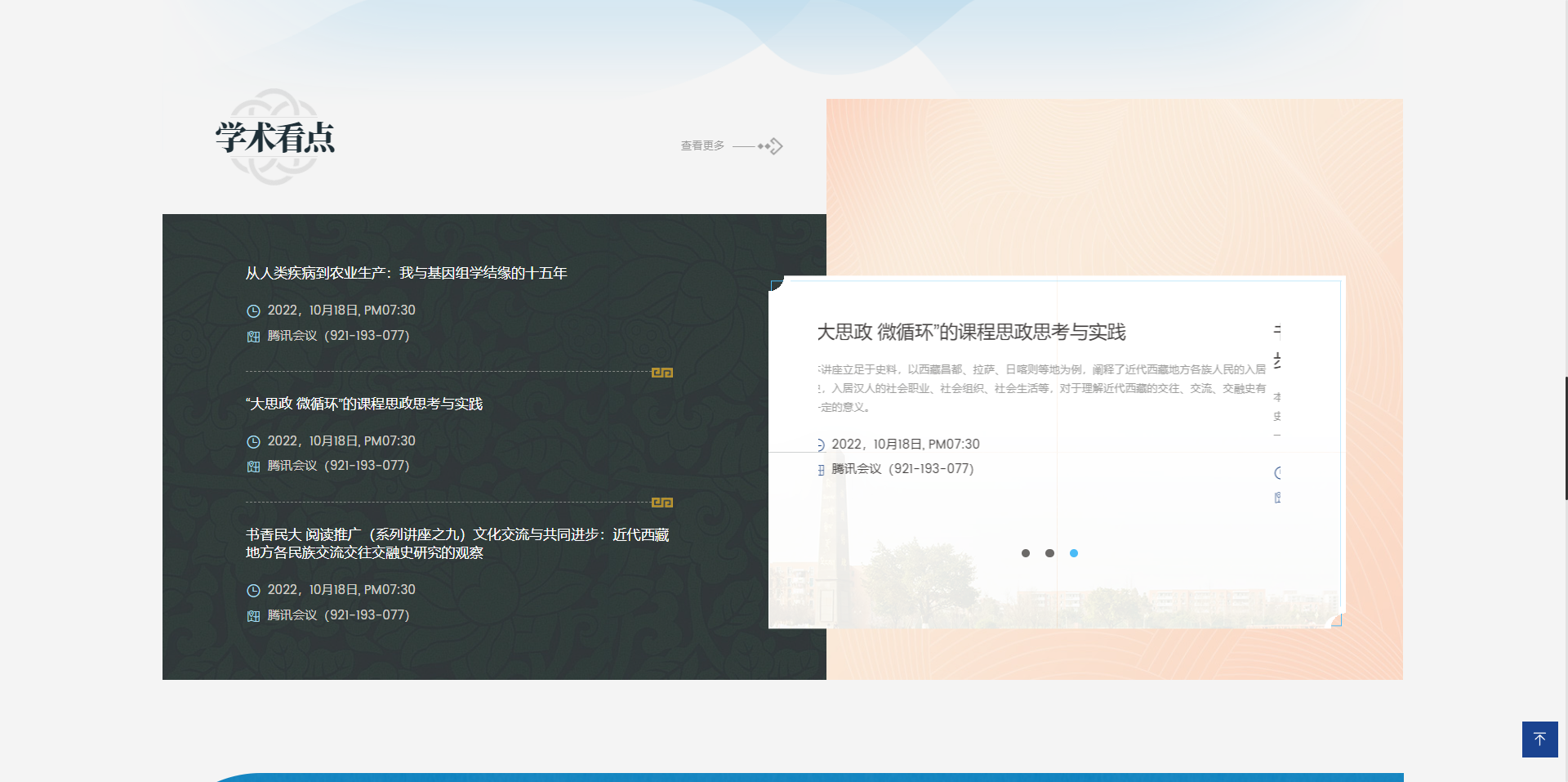Click the arrow icon beside 查看更多

click(758, 146)
